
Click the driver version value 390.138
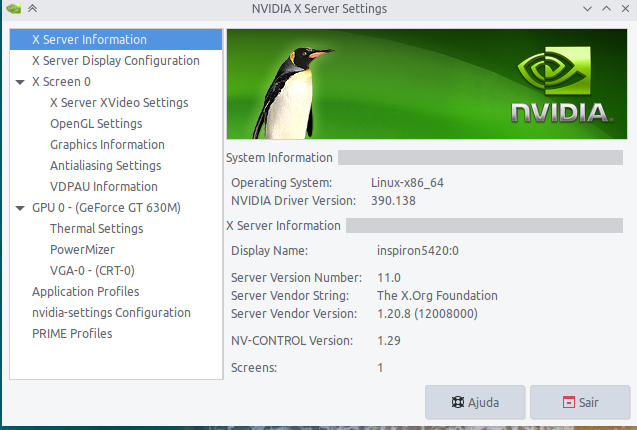(393, 201)
